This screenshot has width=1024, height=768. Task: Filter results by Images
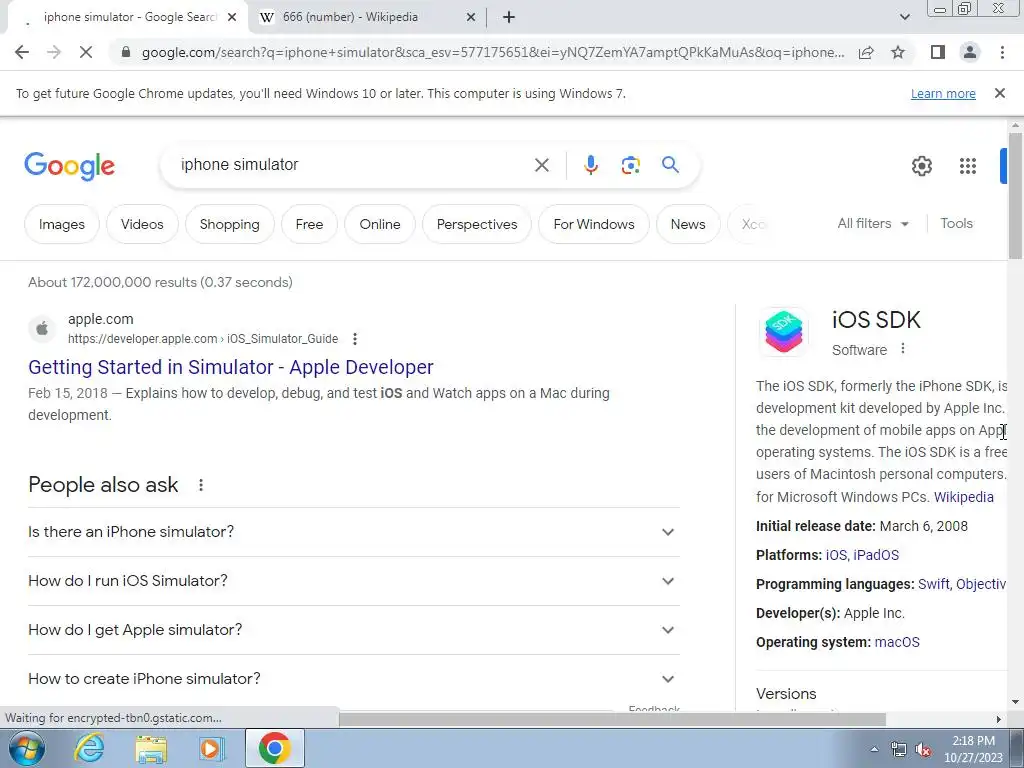(61, 224)
